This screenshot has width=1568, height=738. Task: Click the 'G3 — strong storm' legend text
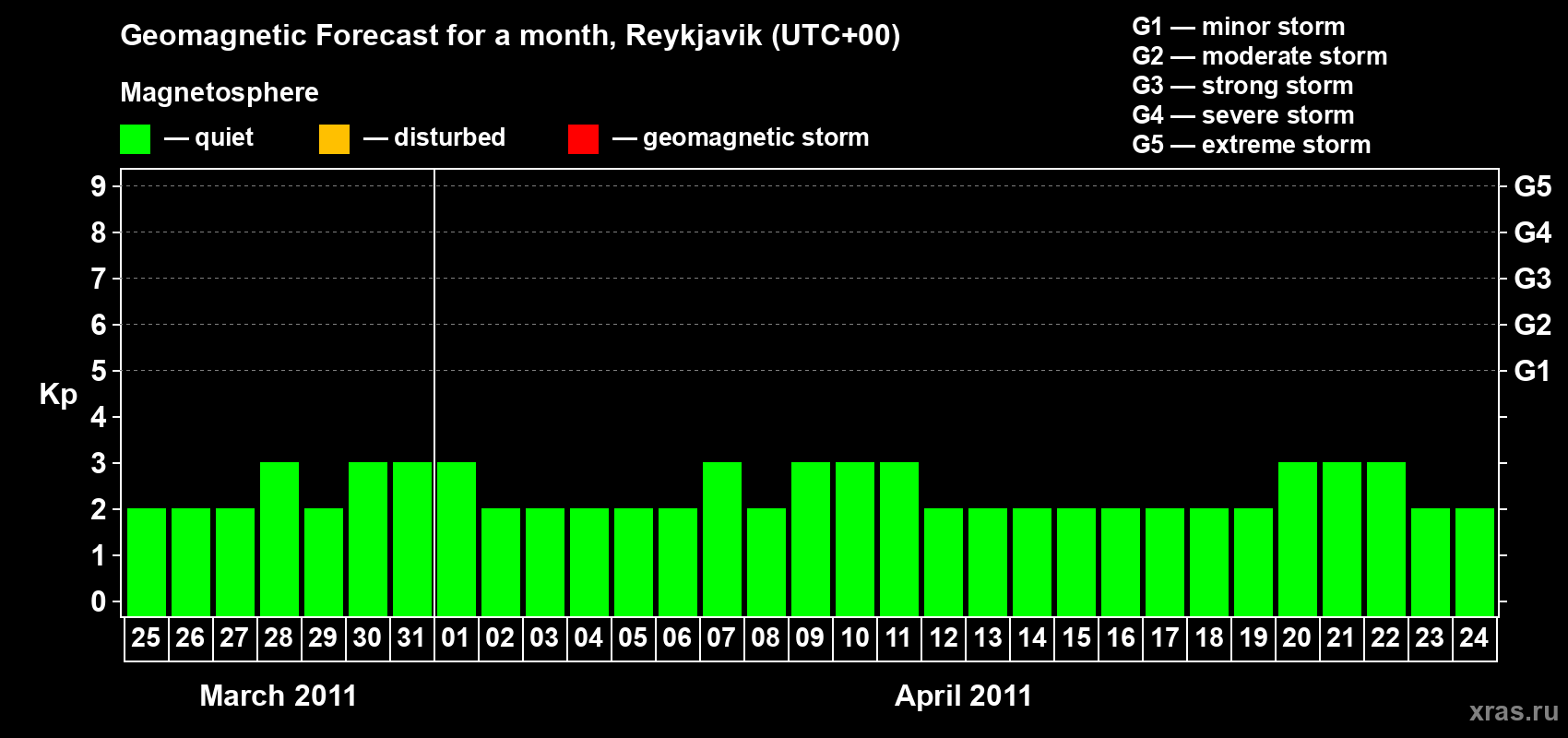click(x=1242, y=86)
